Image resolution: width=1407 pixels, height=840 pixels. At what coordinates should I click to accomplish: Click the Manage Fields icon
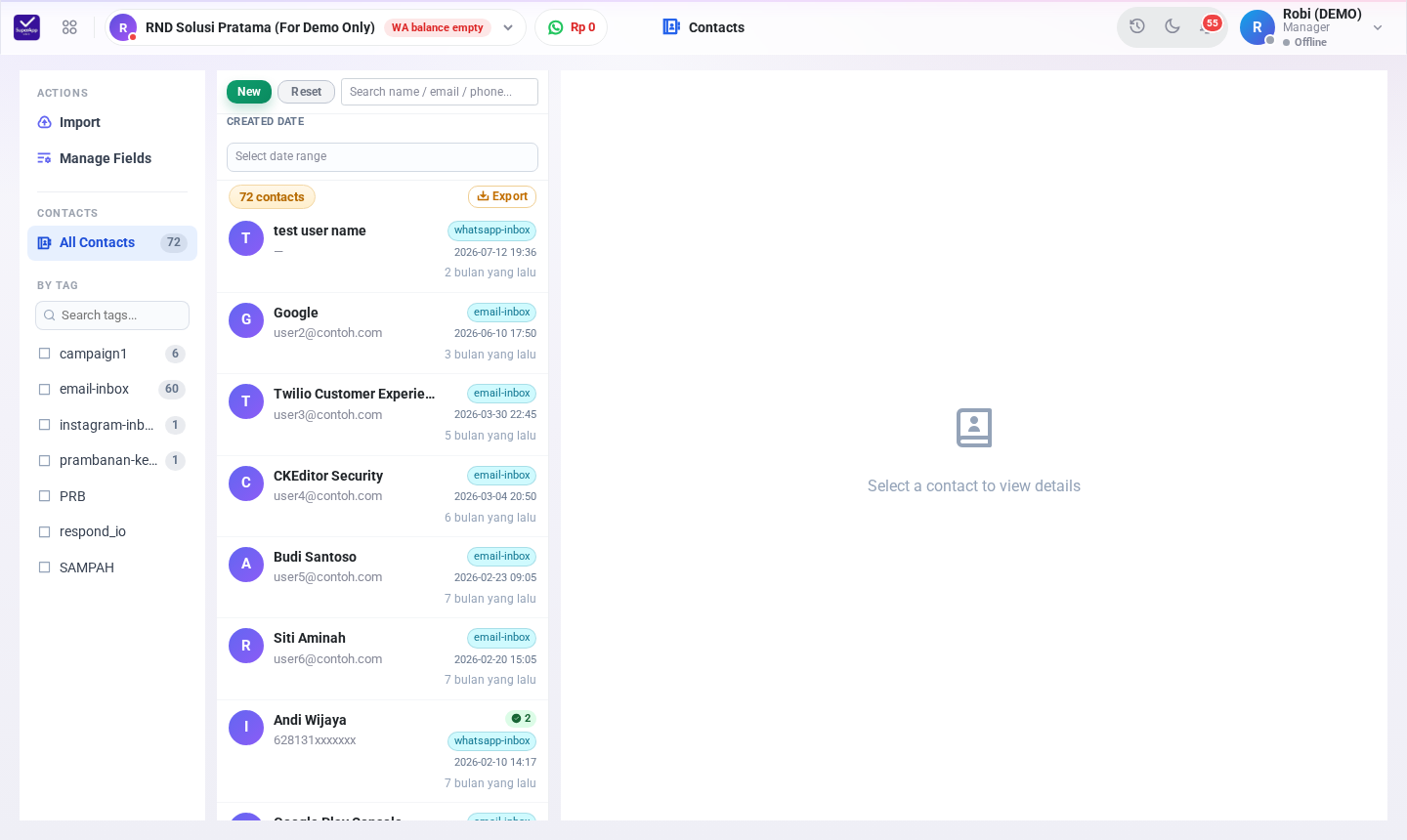44,158
